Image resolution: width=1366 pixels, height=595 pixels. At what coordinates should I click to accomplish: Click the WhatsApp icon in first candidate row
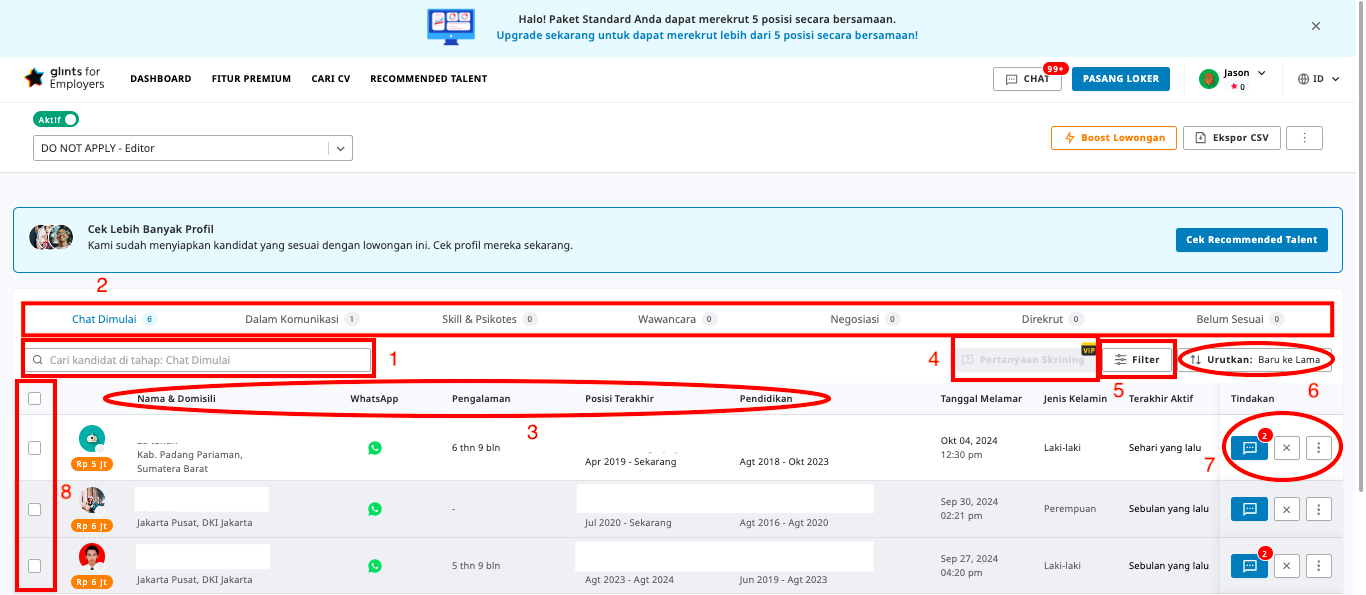coord(375,448)
